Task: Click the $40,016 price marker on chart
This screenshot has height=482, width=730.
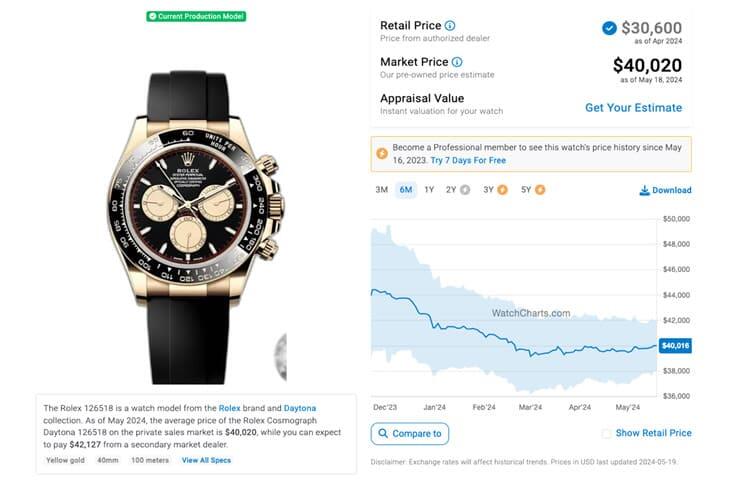Action: click(x=675, y=345)
